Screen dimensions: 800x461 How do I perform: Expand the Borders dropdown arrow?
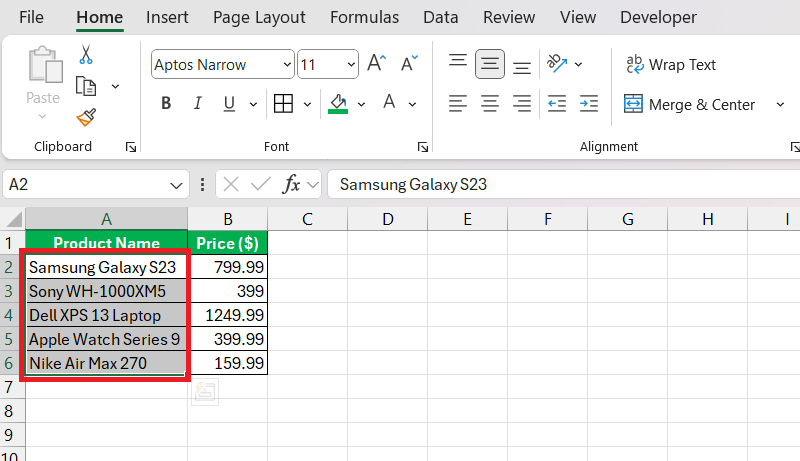[307, 105]
